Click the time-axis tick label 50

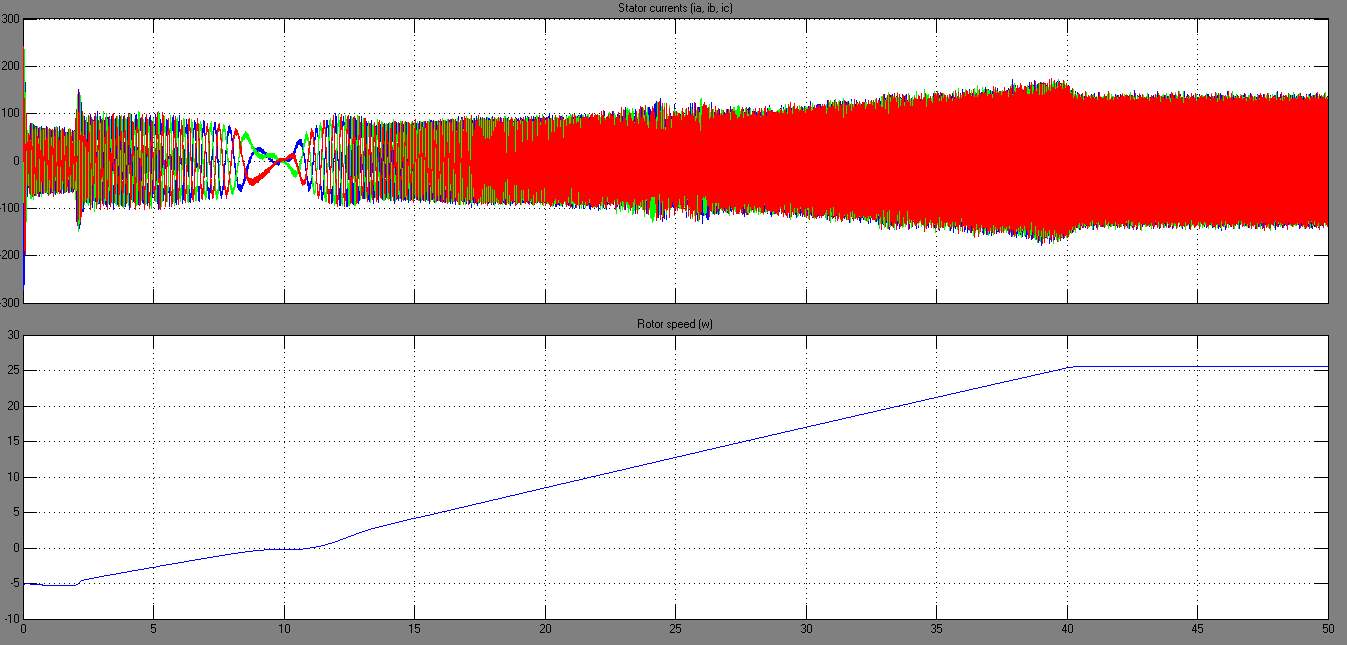point(1327,630)
